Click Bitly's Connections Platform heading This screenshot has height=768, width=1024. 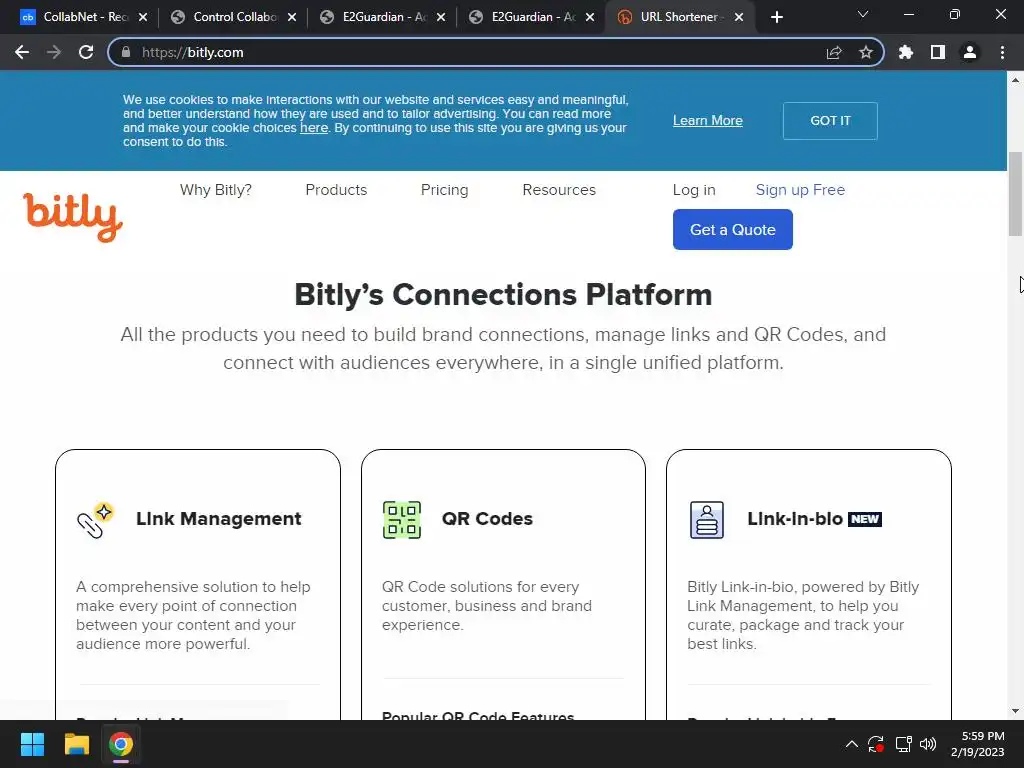point(503,295)
